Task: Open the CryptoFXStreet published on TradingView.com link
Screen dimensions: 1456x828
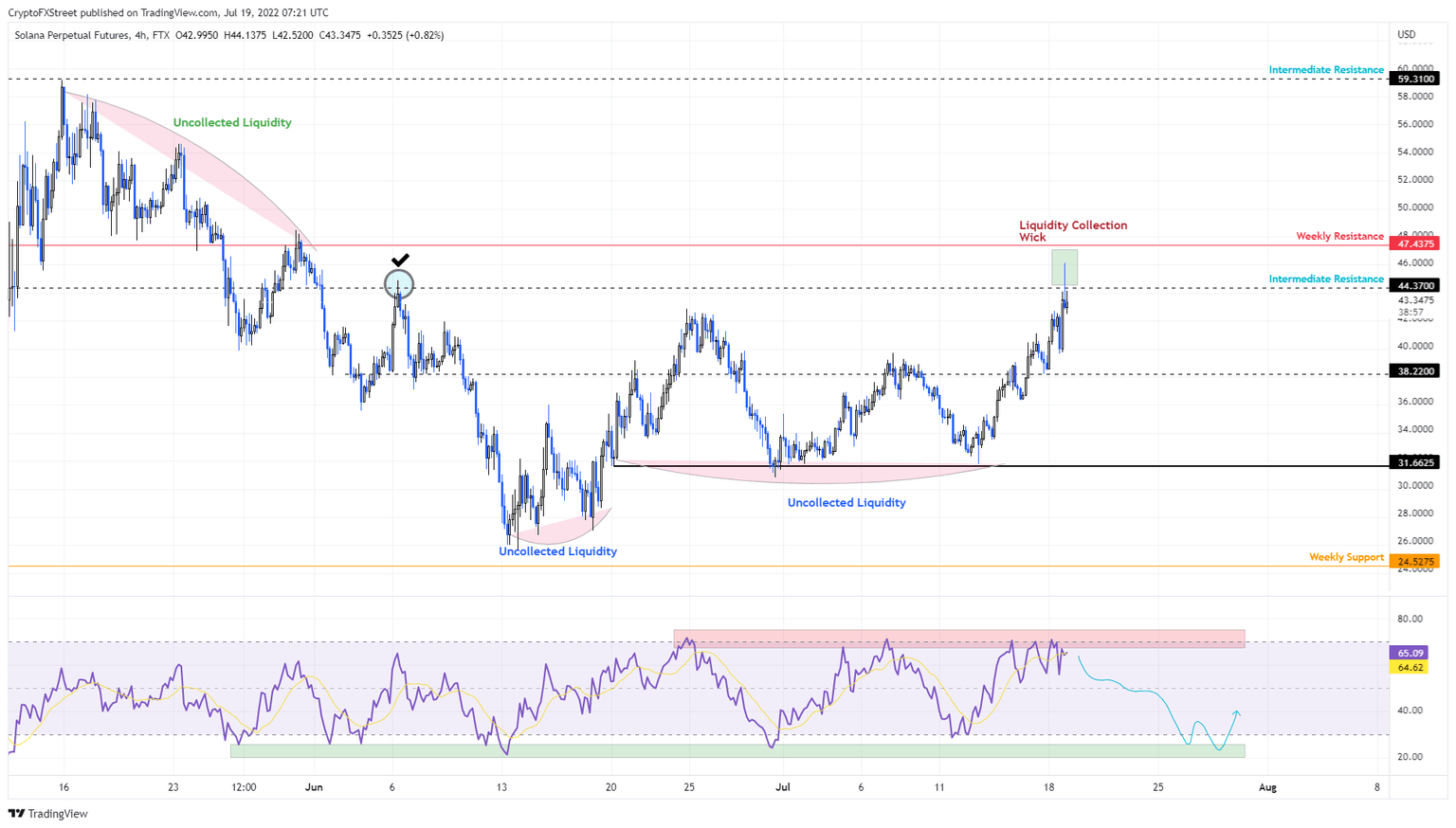Action: (116, 12)
